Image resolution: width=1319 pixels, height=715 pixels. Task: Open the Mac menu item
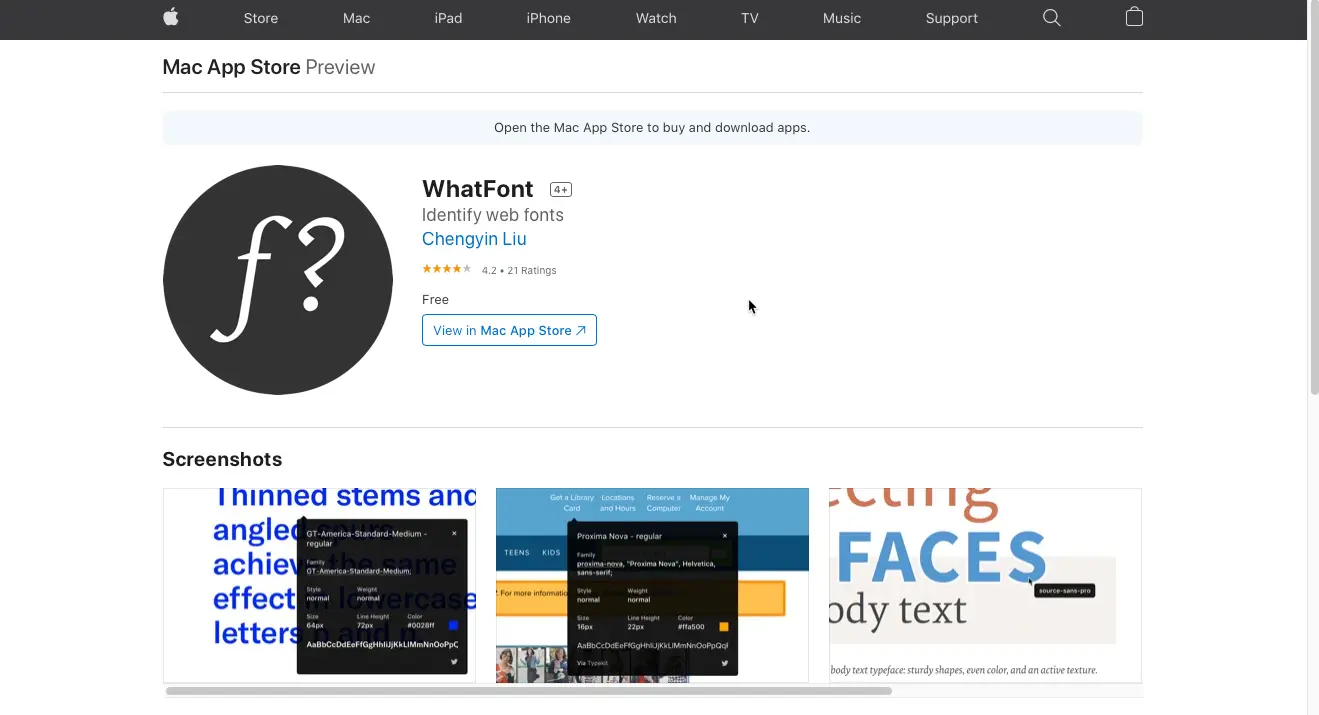pyautogui.click(x=356, y=18)
